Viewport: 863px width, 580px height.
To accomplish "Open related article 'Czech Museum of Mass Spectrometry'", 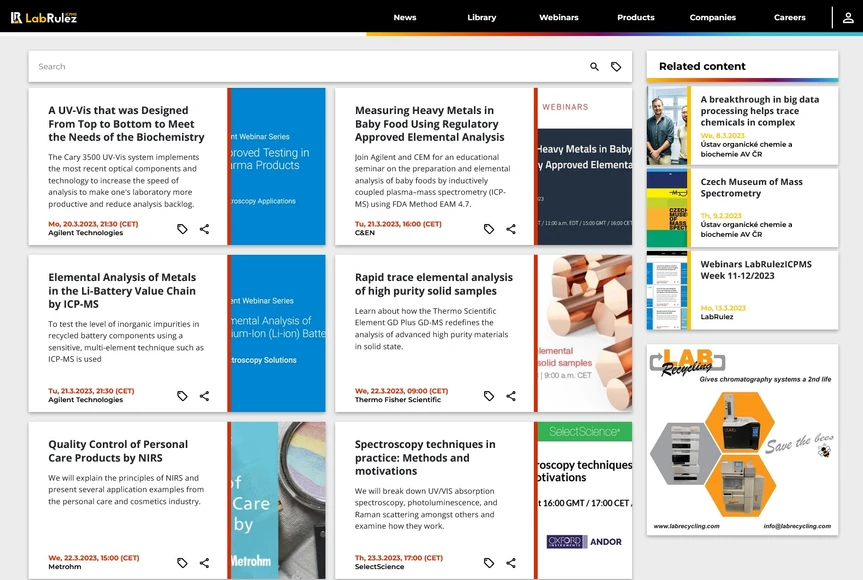I will click(x=751, y=188).
